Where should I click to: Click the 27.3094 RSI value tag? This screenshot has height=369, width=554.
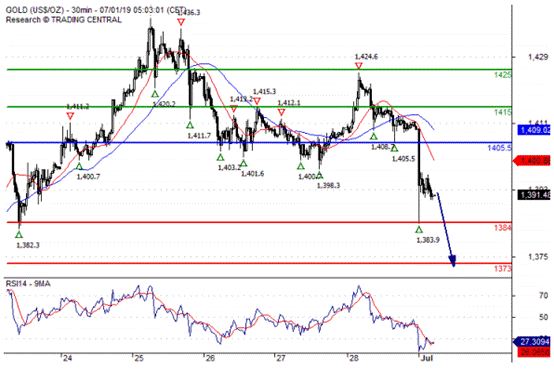pos(532,341)
